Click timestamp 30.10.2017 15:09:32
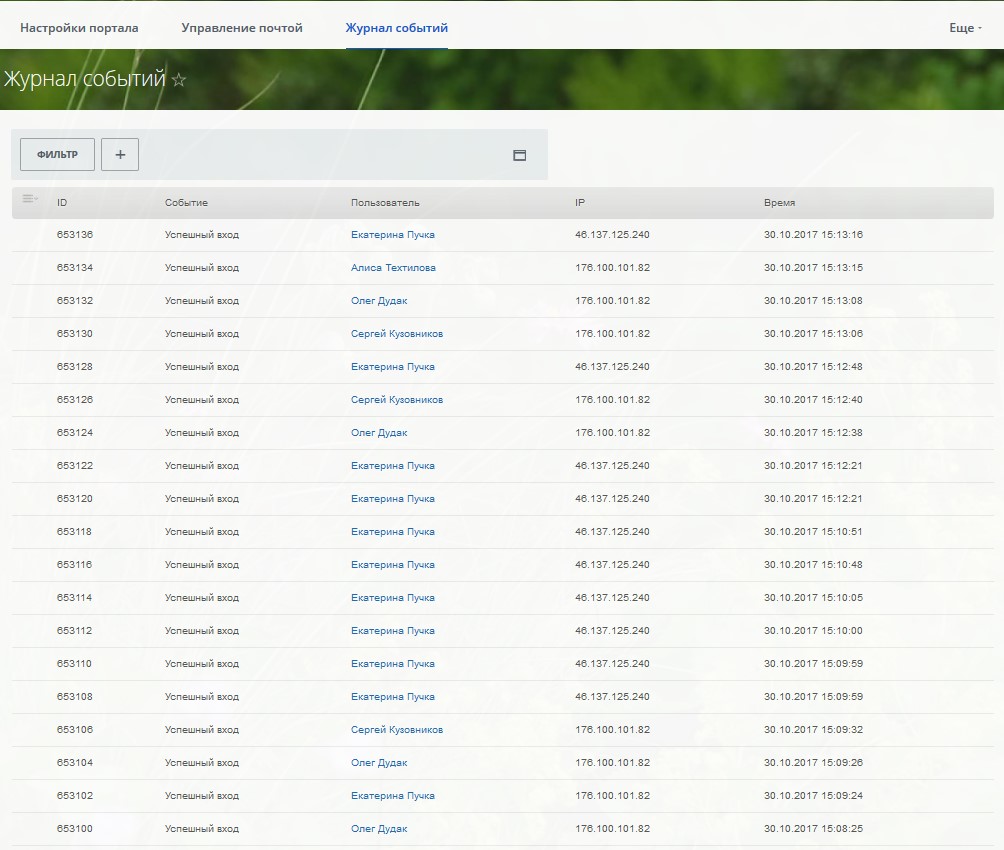Screen dimensions: 1004x850 [x=813, y=730]
